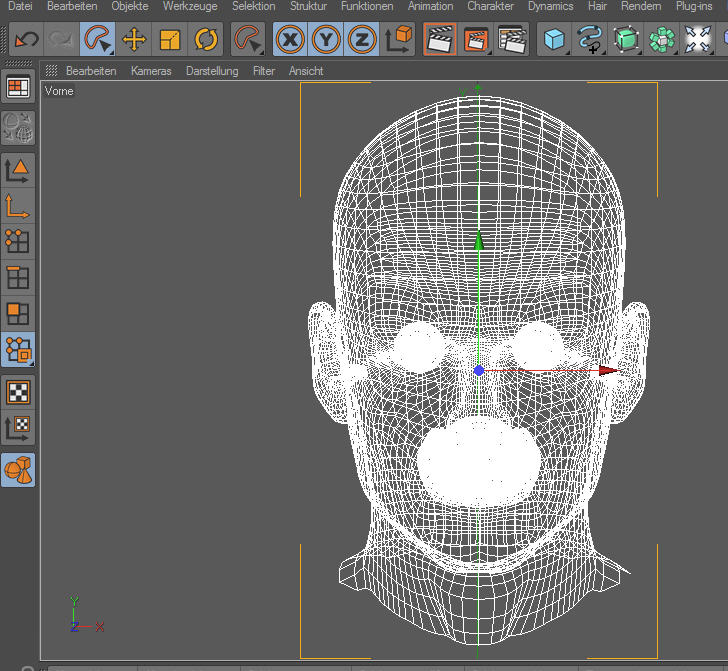Open the Charakter menu
The height and width of the screenshot is (671, 728).
[x=490, y=6]
